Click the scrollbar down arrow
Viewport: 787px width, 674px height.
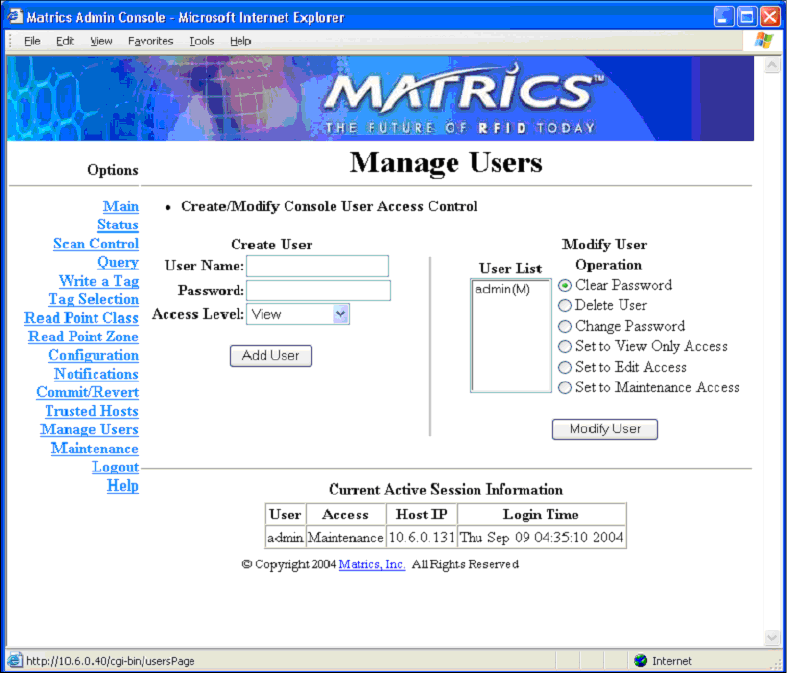771,637
